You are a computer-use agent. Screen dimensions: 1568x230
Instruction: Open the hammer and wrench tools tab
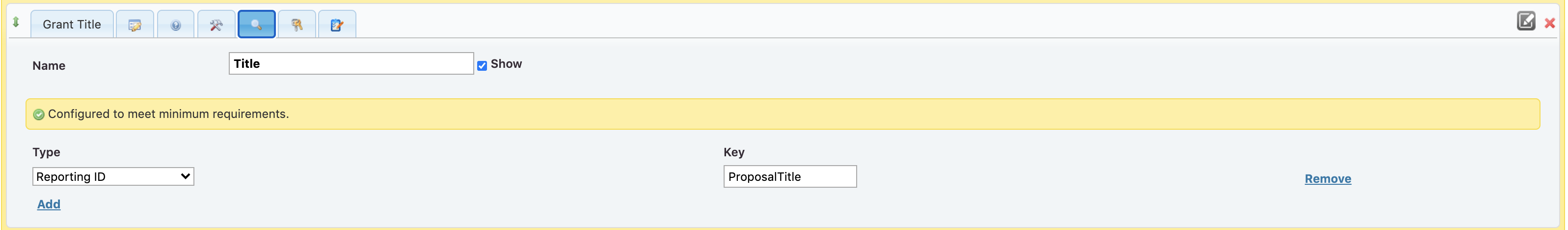click(x=216, y=25)
